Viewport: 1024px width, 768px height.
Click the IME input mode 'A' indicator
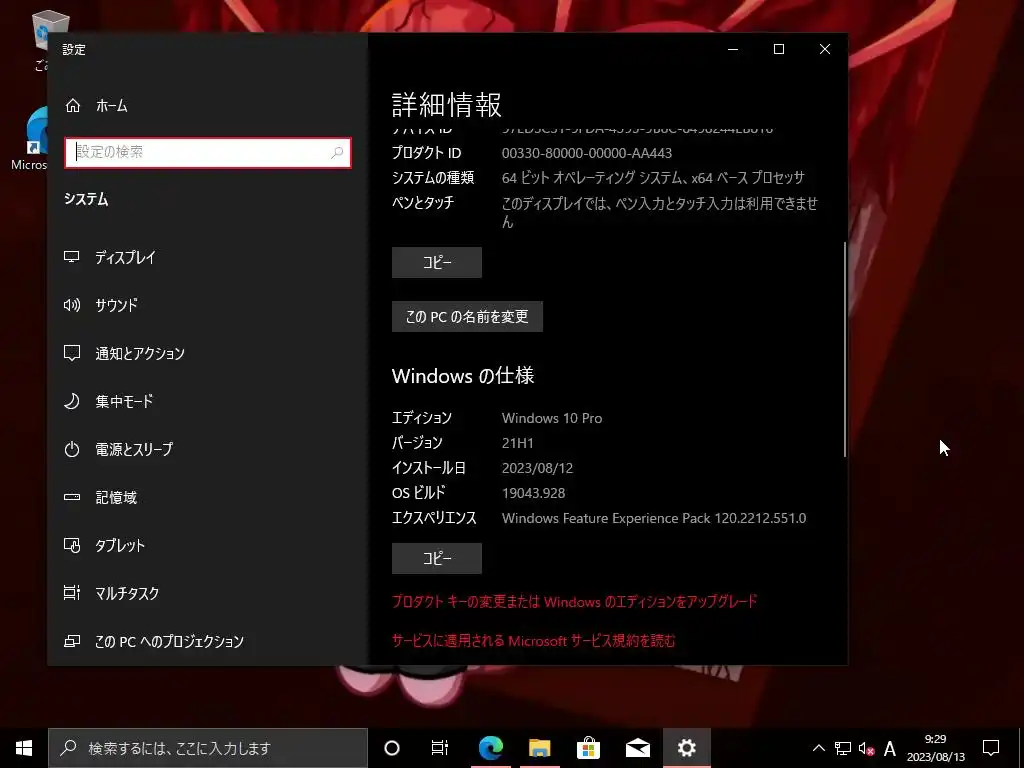pos(889,748)
